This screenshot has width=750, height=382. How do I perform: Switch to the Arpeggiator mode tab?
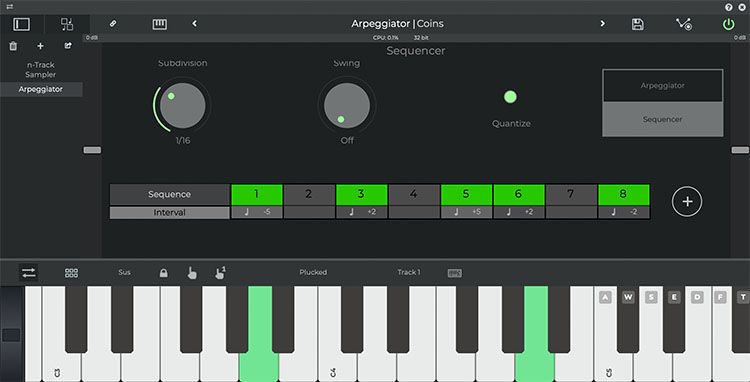pos(662,86)
